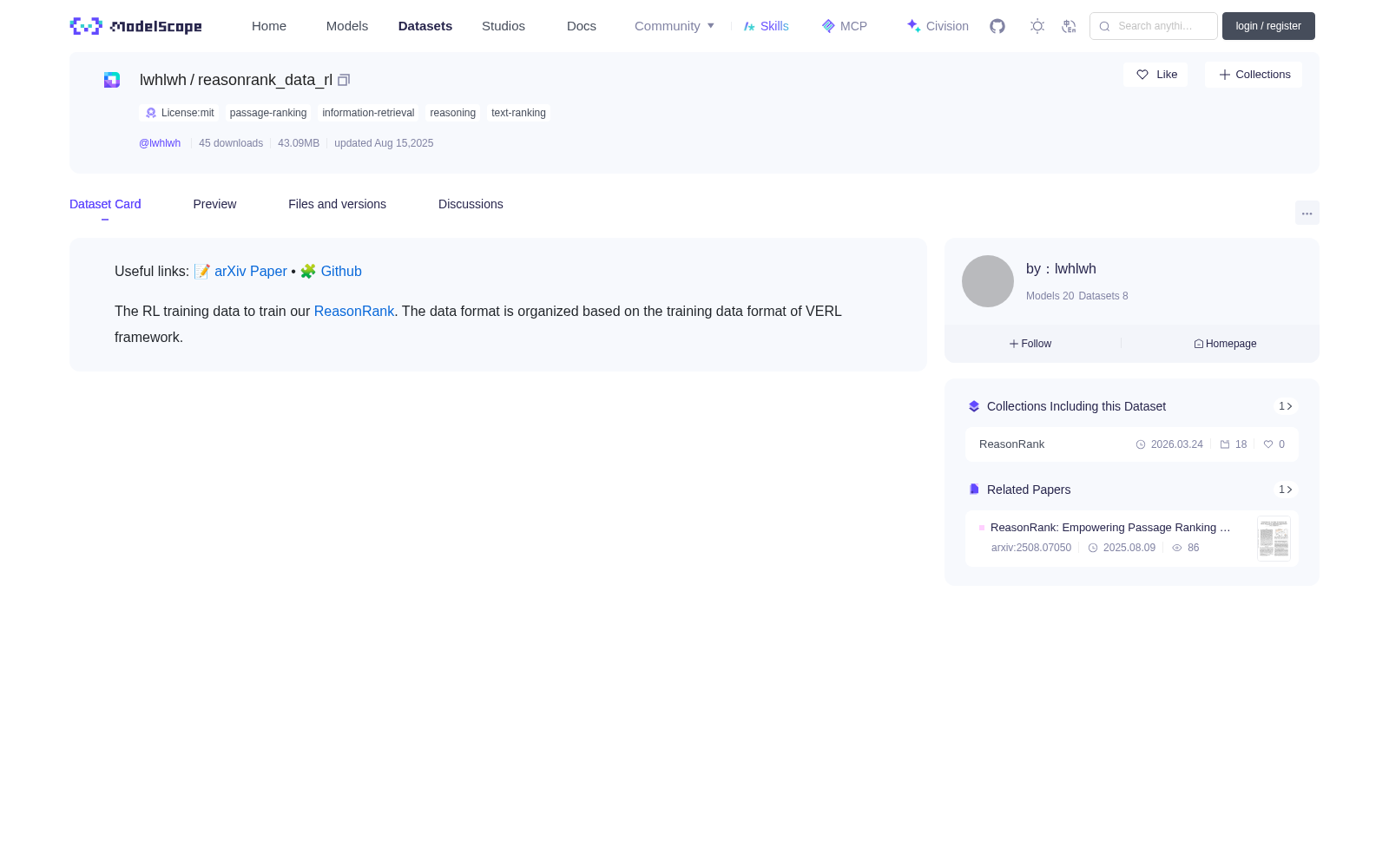The width and height of the screenshot is (1389, 868).
Task: Open the ReasonRank paper thumbnail
Action: (x=1274, y=538)
